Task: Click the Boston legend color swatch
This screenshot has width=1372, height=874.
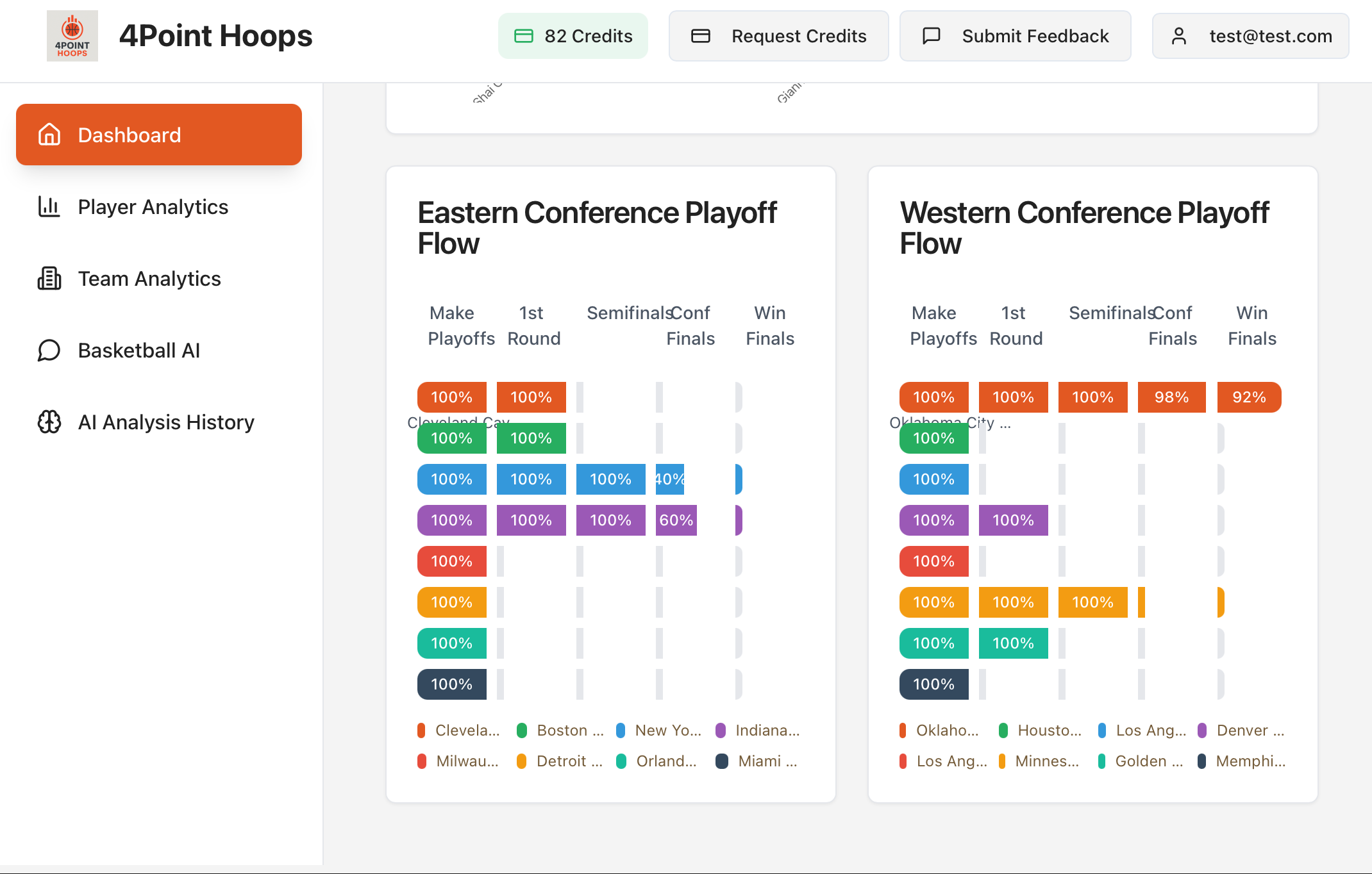Action: coord(522,730)
